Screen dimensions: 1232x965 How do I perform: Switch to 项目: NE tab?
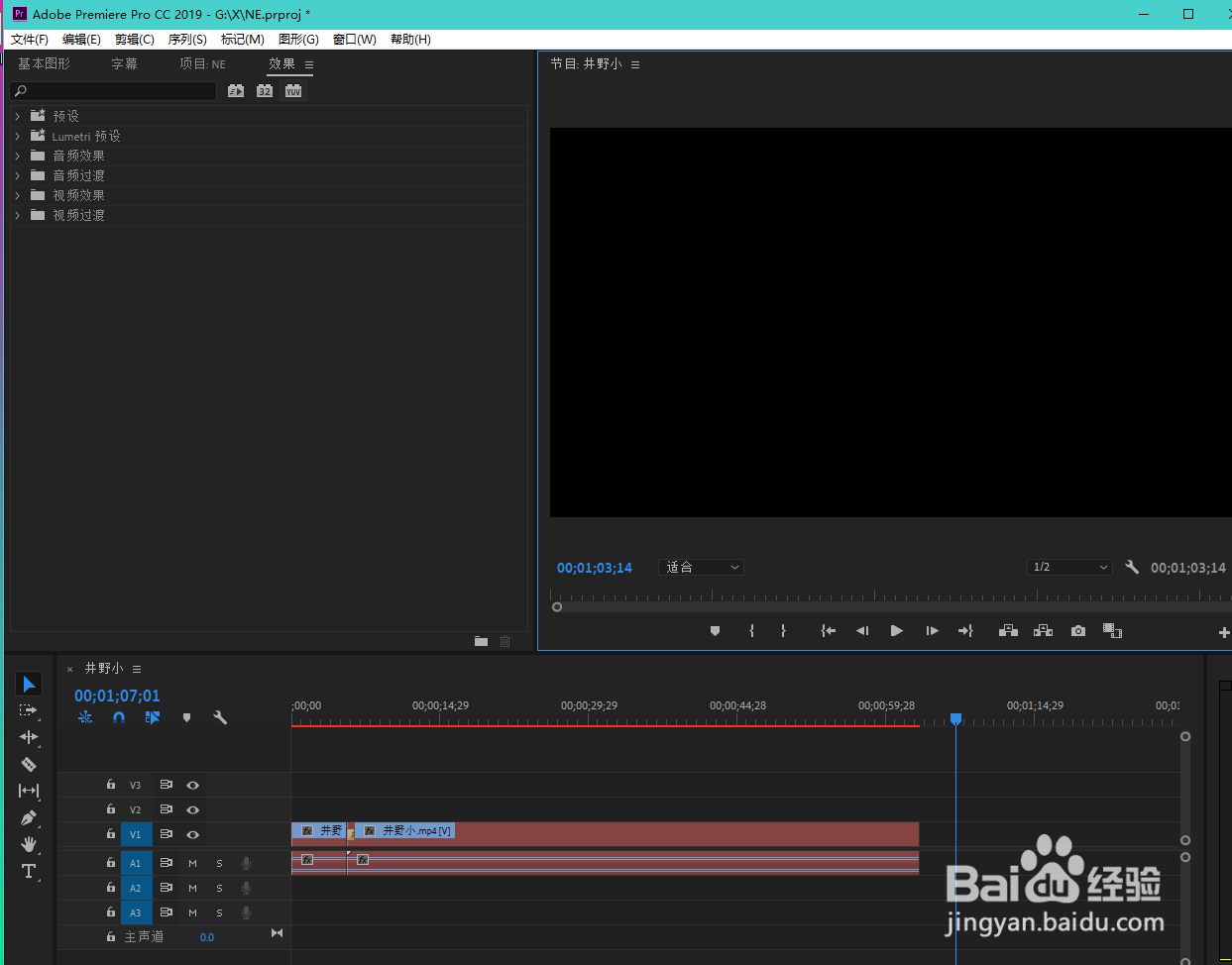[202, 63]
